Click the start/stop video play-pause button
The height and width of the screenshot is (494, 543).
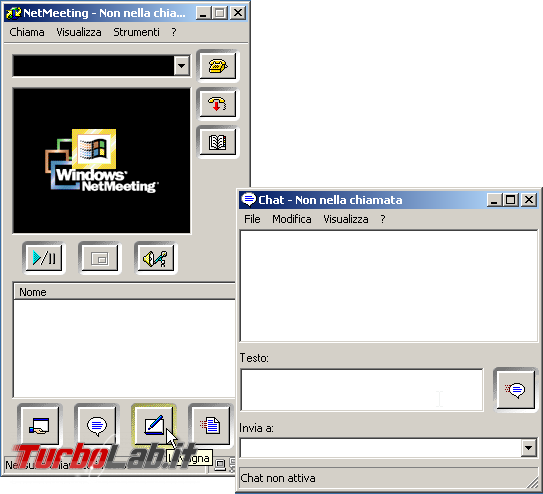tap(44, 258)
